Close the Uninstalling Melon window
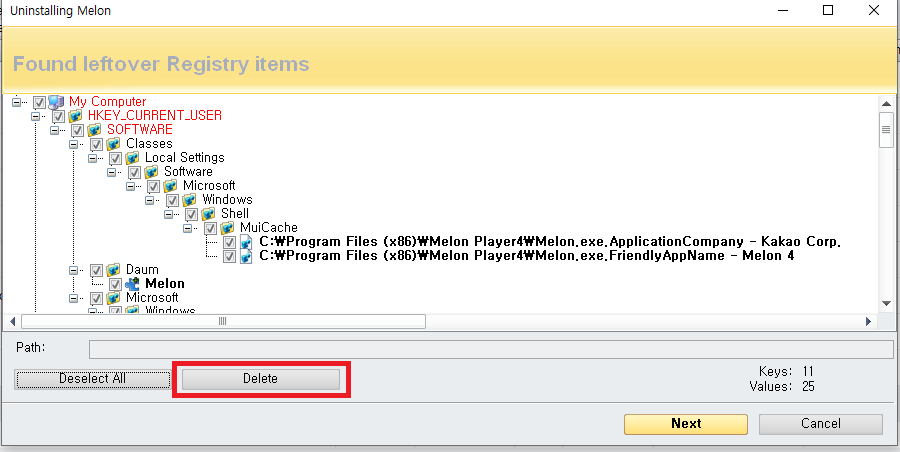This screenshot has width=900, height=452. [x=874, y=10]
